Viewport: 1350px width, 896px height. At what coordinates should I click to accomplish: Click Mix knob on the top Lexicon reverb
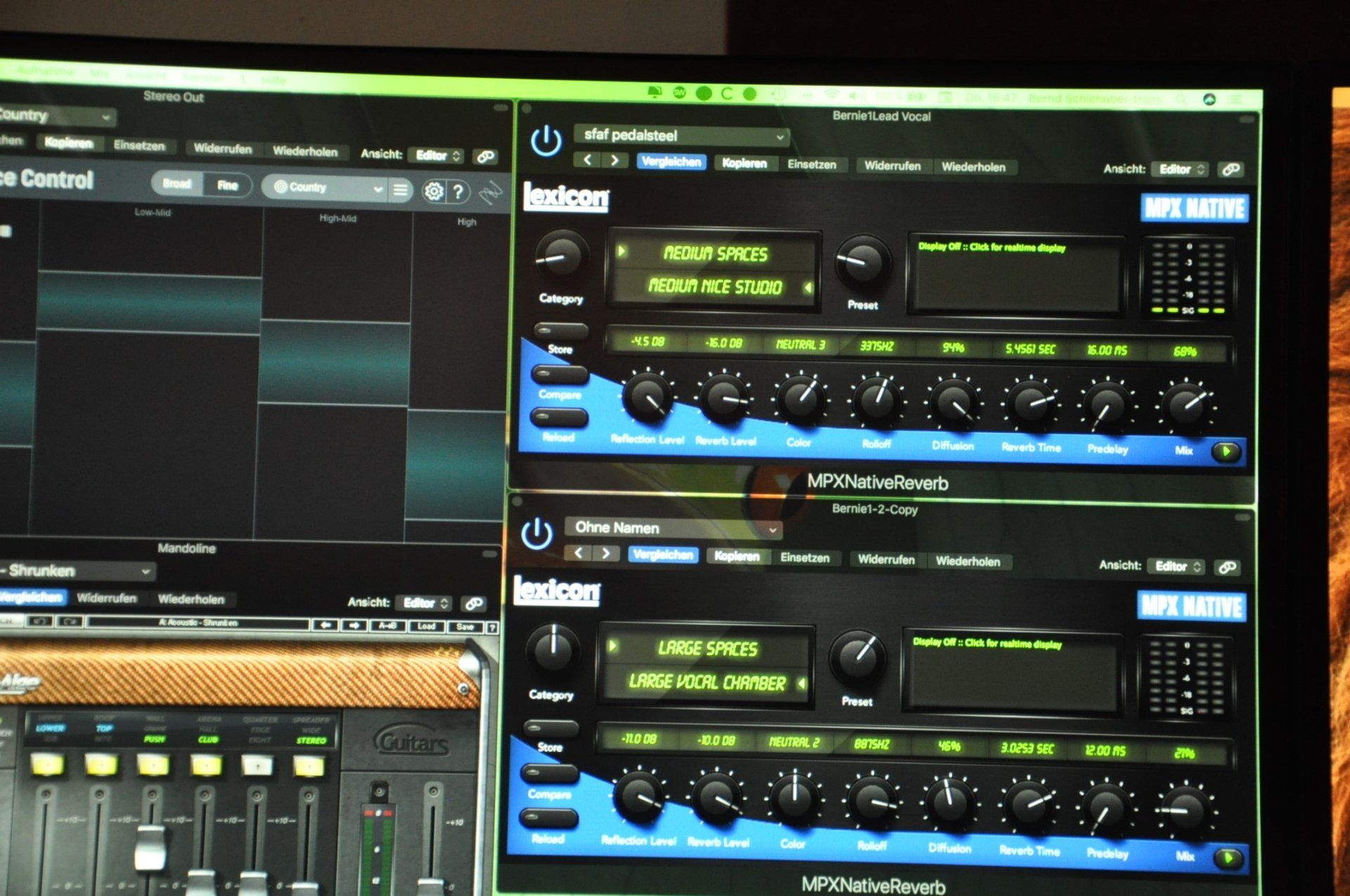[1187, 405]
